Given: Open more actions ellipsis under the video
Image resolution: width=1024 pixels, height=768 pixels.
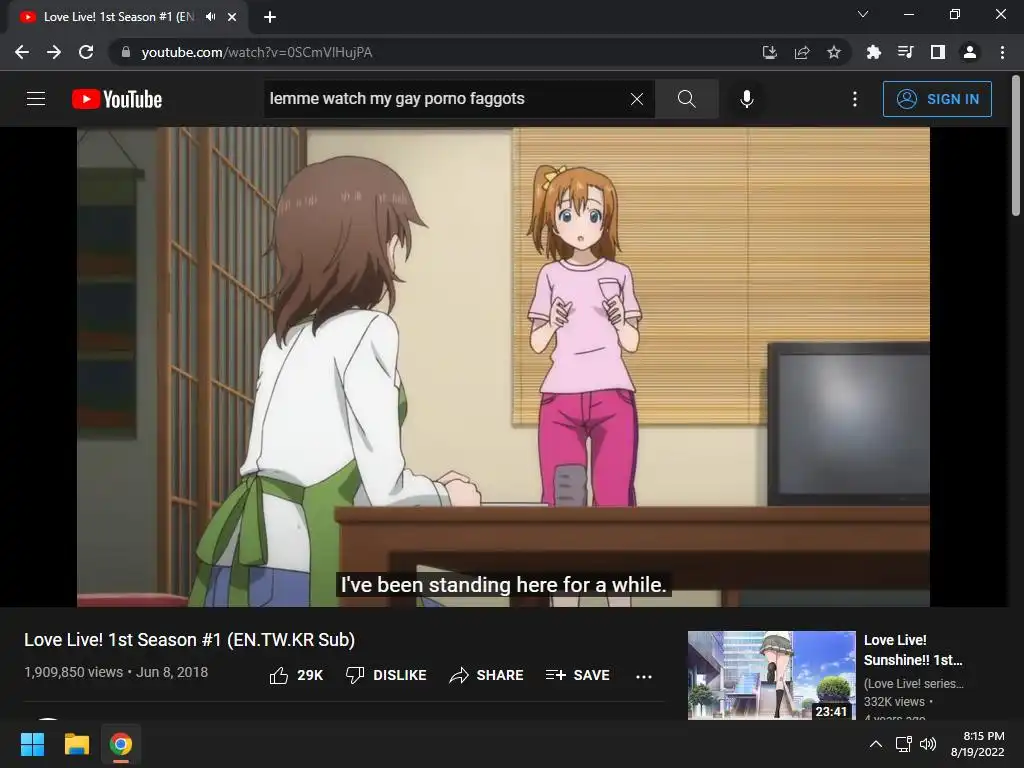Looking at the screenshot, I should click(x=644, y=677).
